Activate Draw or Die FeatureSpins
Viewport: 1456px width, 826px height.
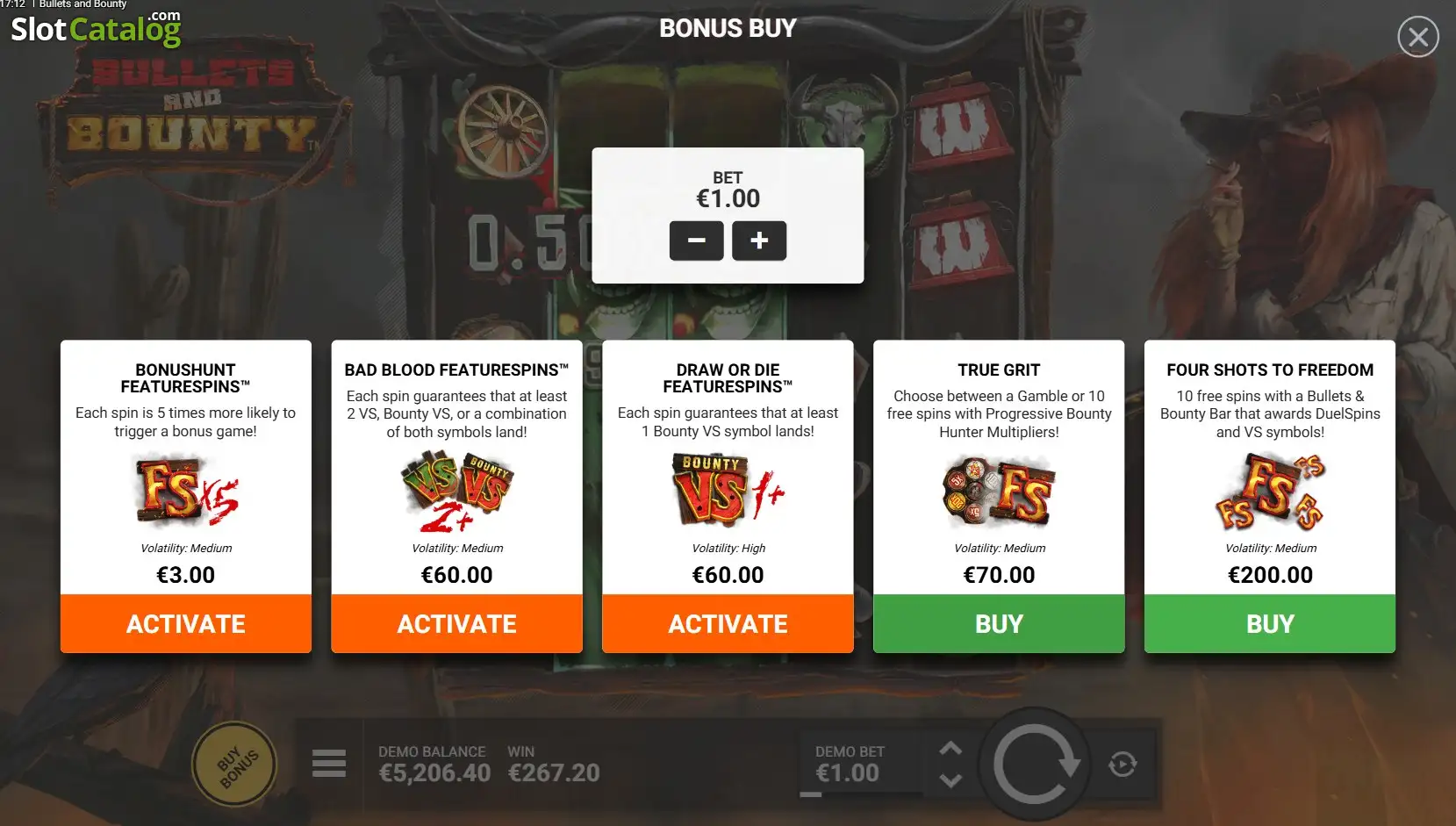[728, 623]
